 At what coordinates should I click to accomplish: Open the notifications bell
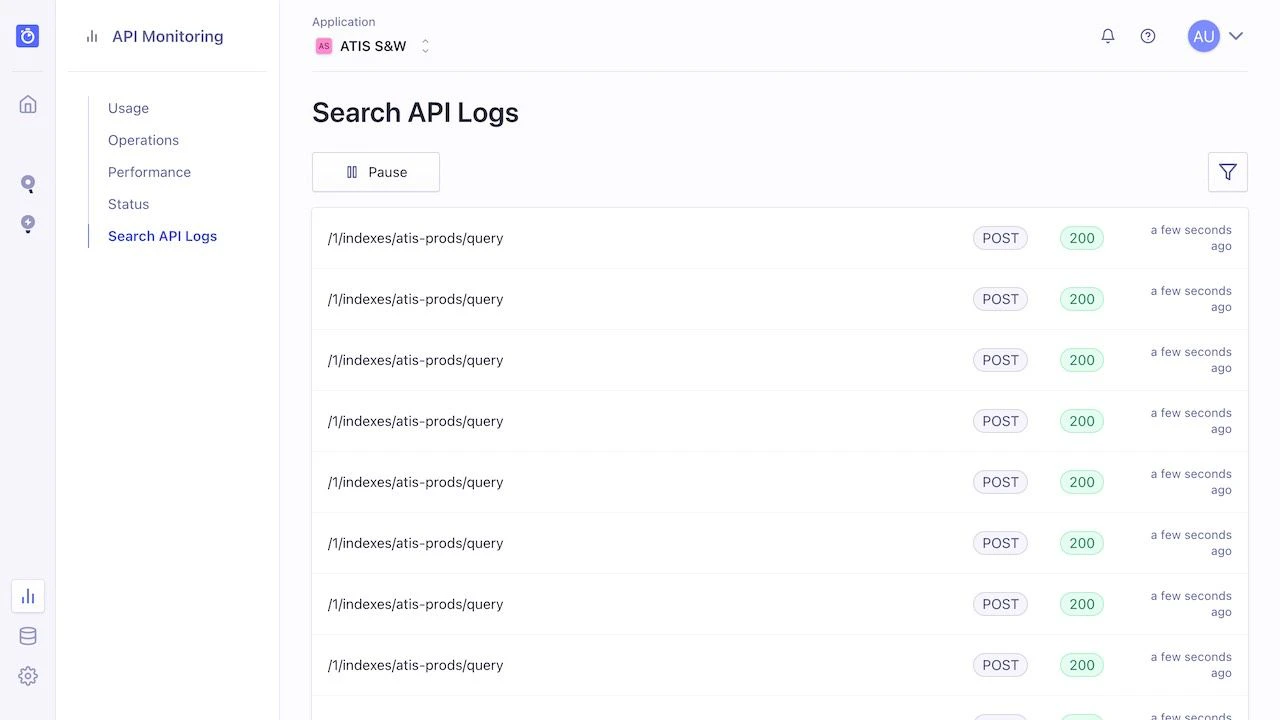click(1108, 35)
